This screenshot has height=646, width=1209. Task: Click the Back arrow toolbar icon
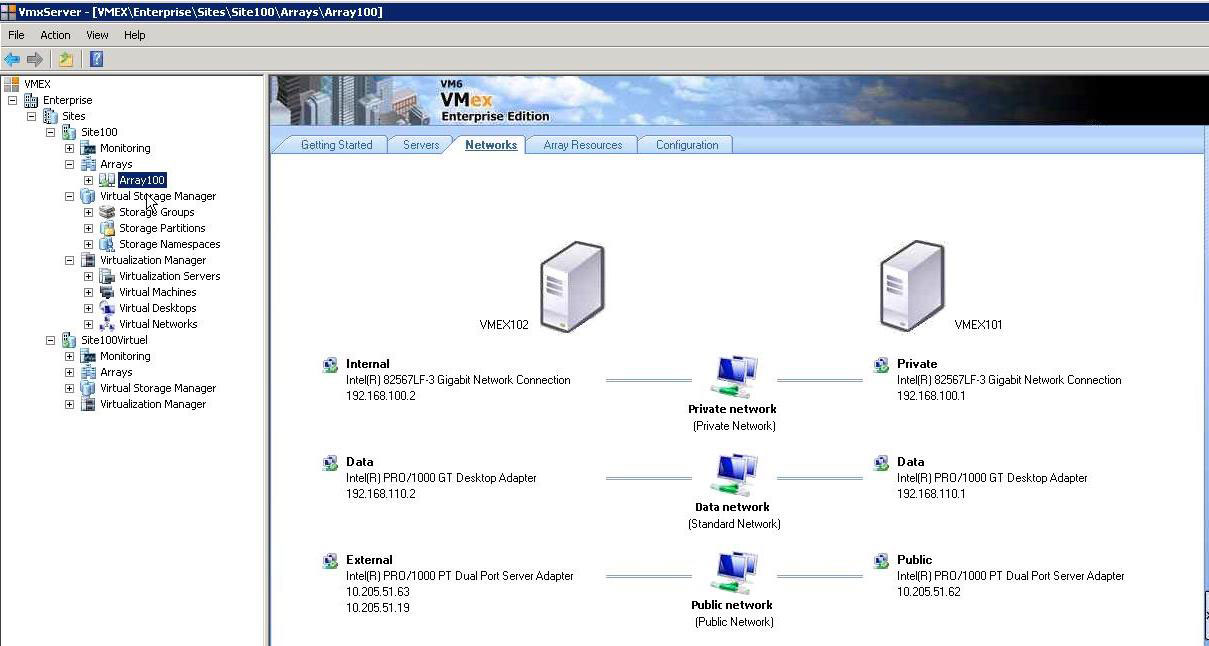click(x=12, y=59)
